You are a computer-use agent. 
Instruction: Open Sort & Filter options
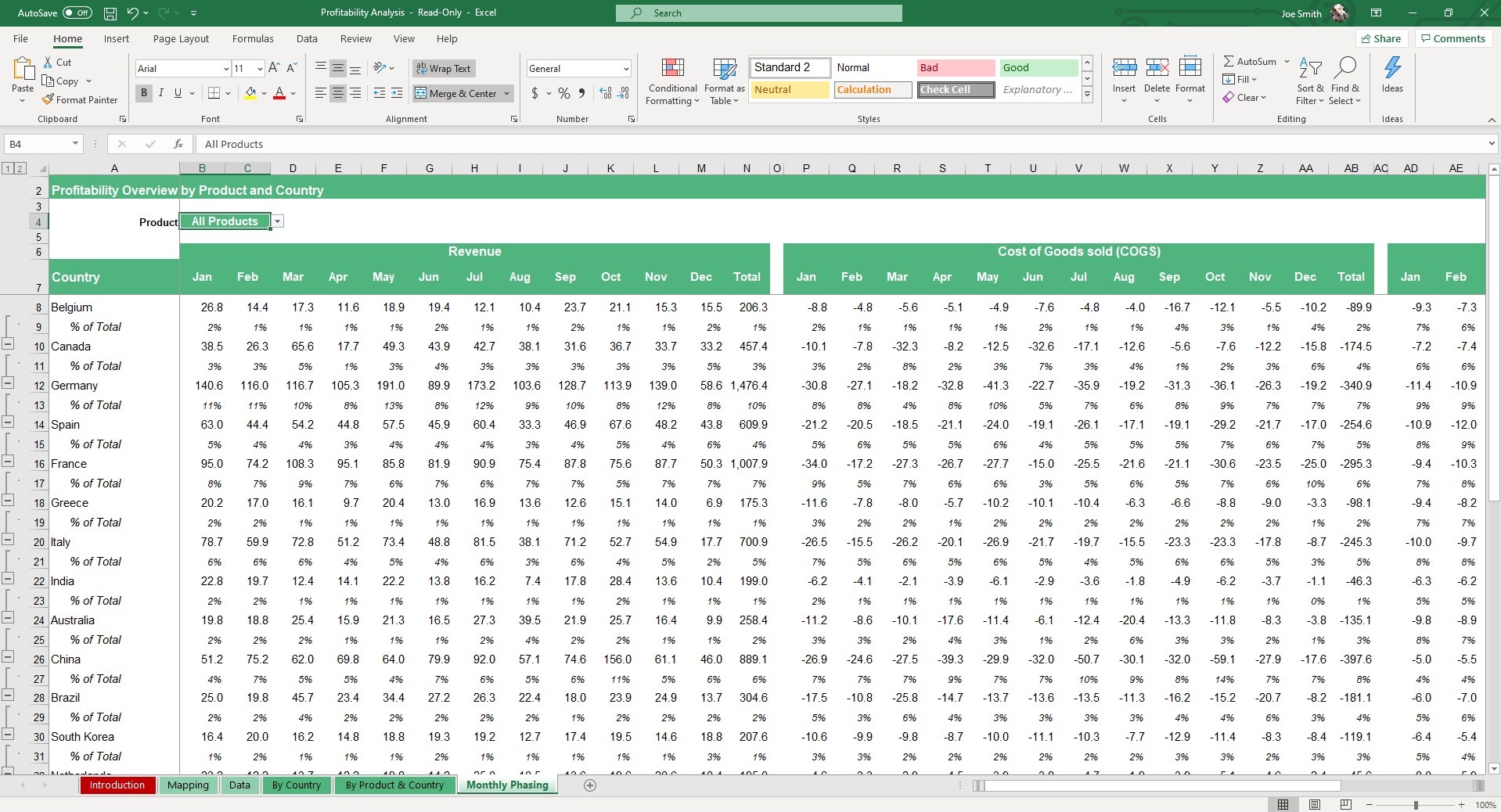(x=1310, y=81)
